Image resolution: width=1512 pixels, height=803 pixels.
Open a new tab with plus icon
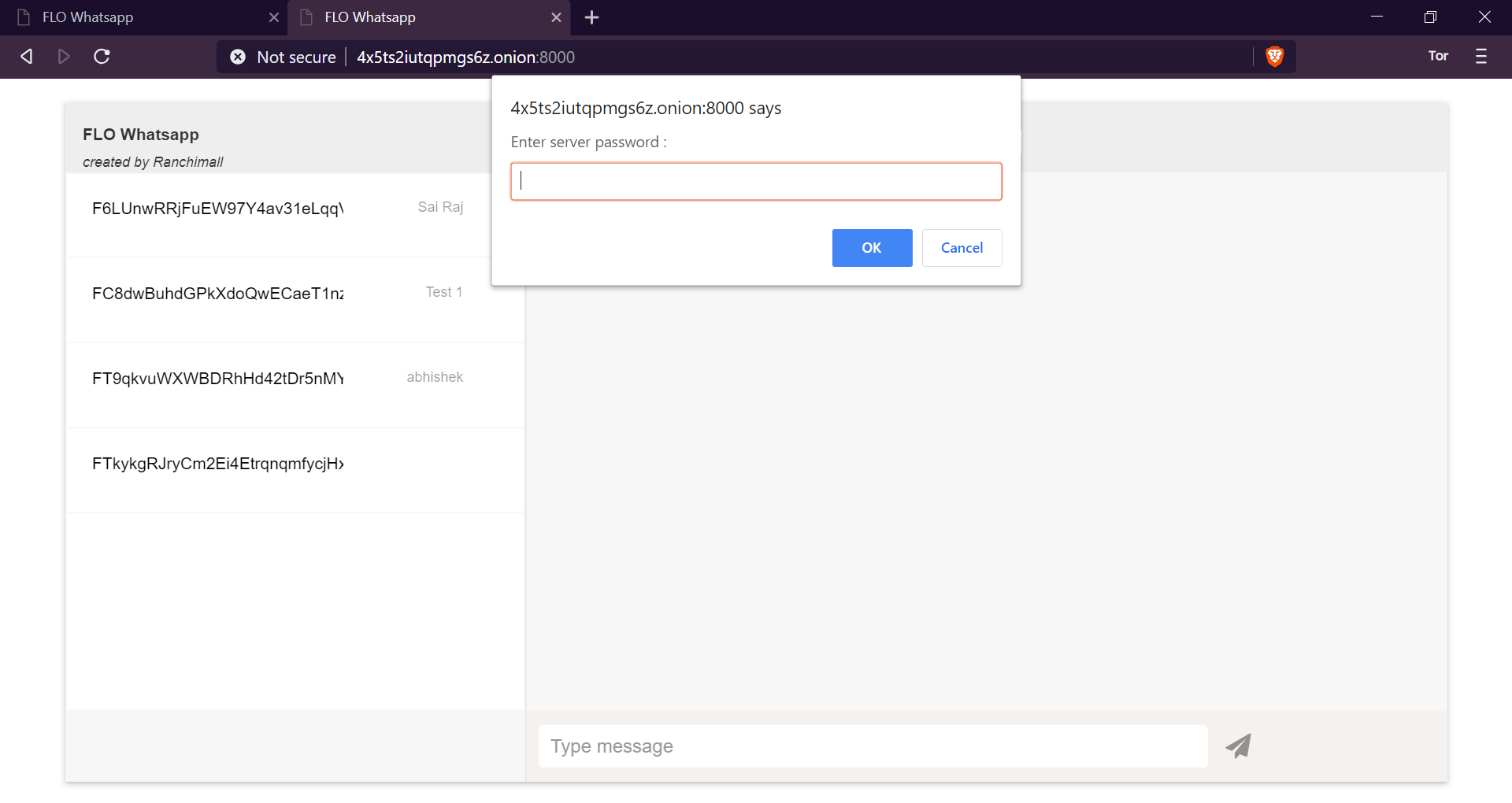[x=591, y=17]
